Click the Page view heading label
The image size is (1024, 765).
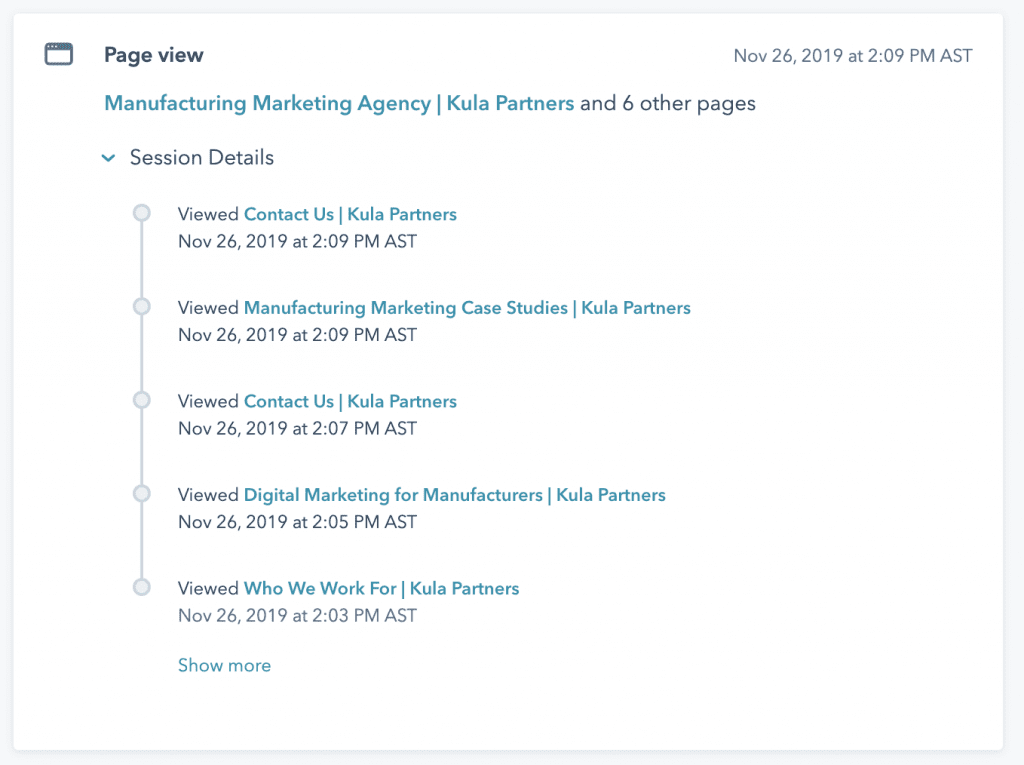(153, 55)
